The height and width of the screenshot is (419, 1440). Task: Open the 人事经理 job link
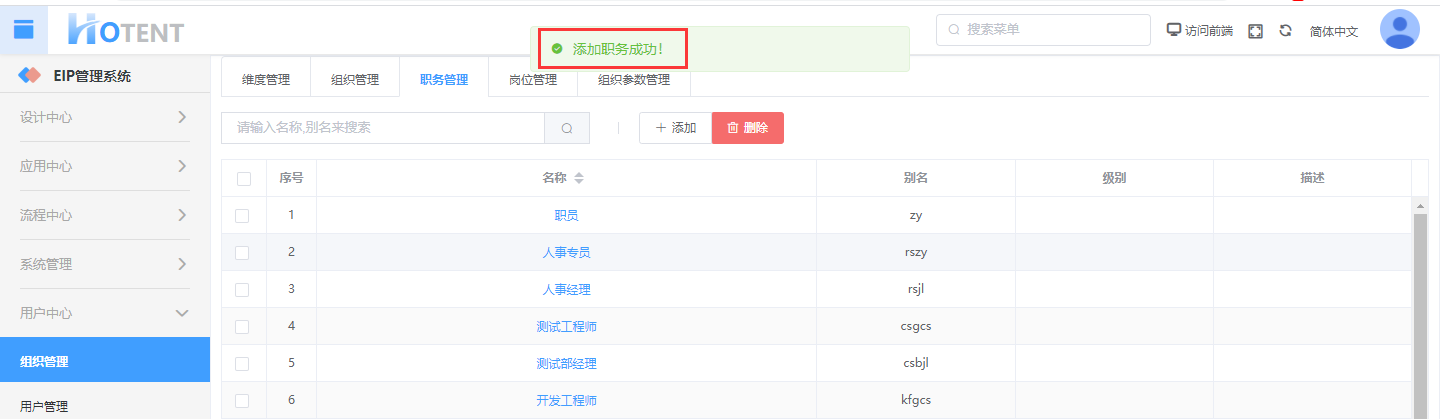pyautogui.click(x=566, y=289)
